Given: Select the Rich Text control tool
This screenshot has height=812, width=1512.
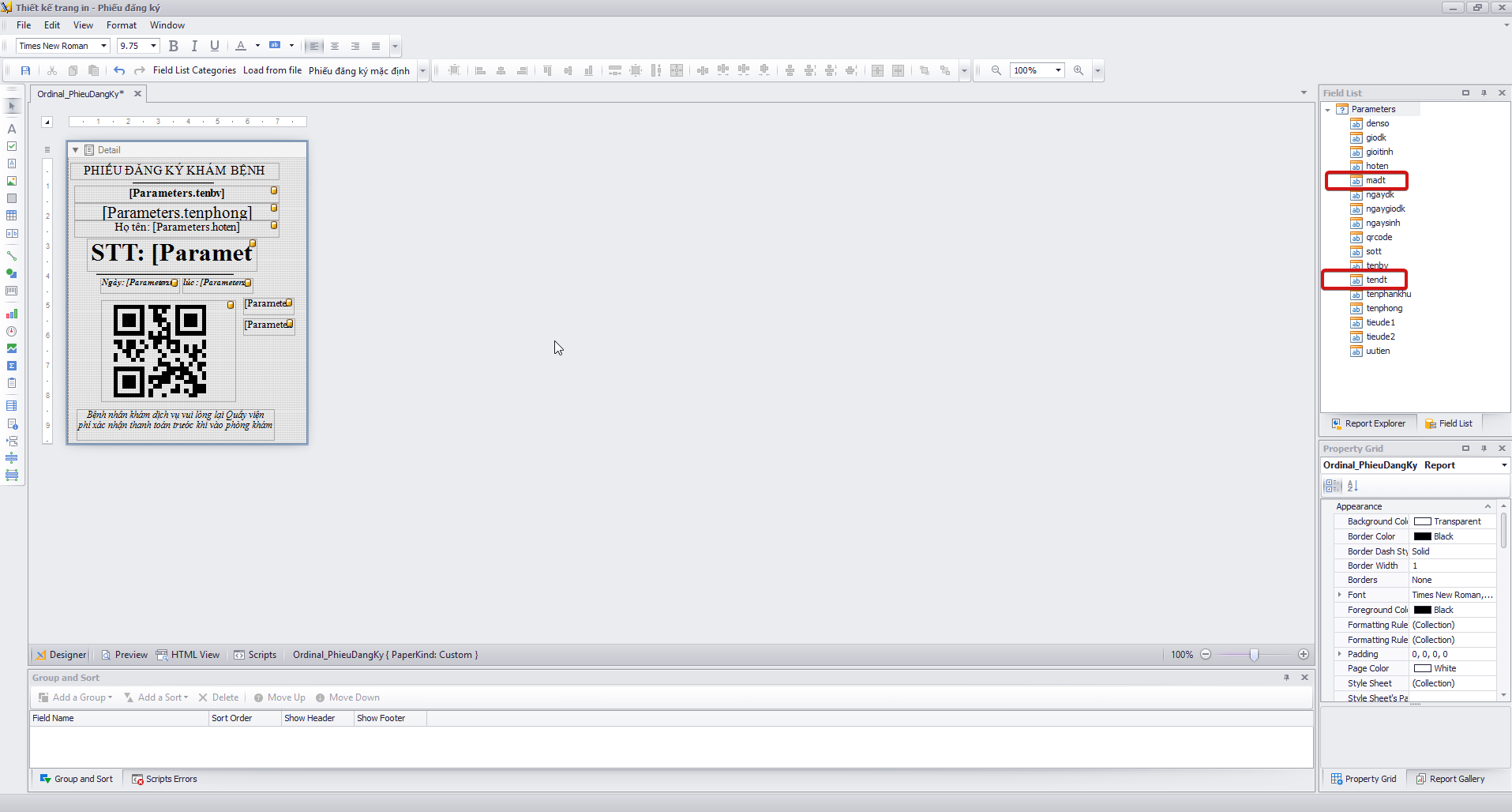Looking at the screenshot, I should [12, 164].
